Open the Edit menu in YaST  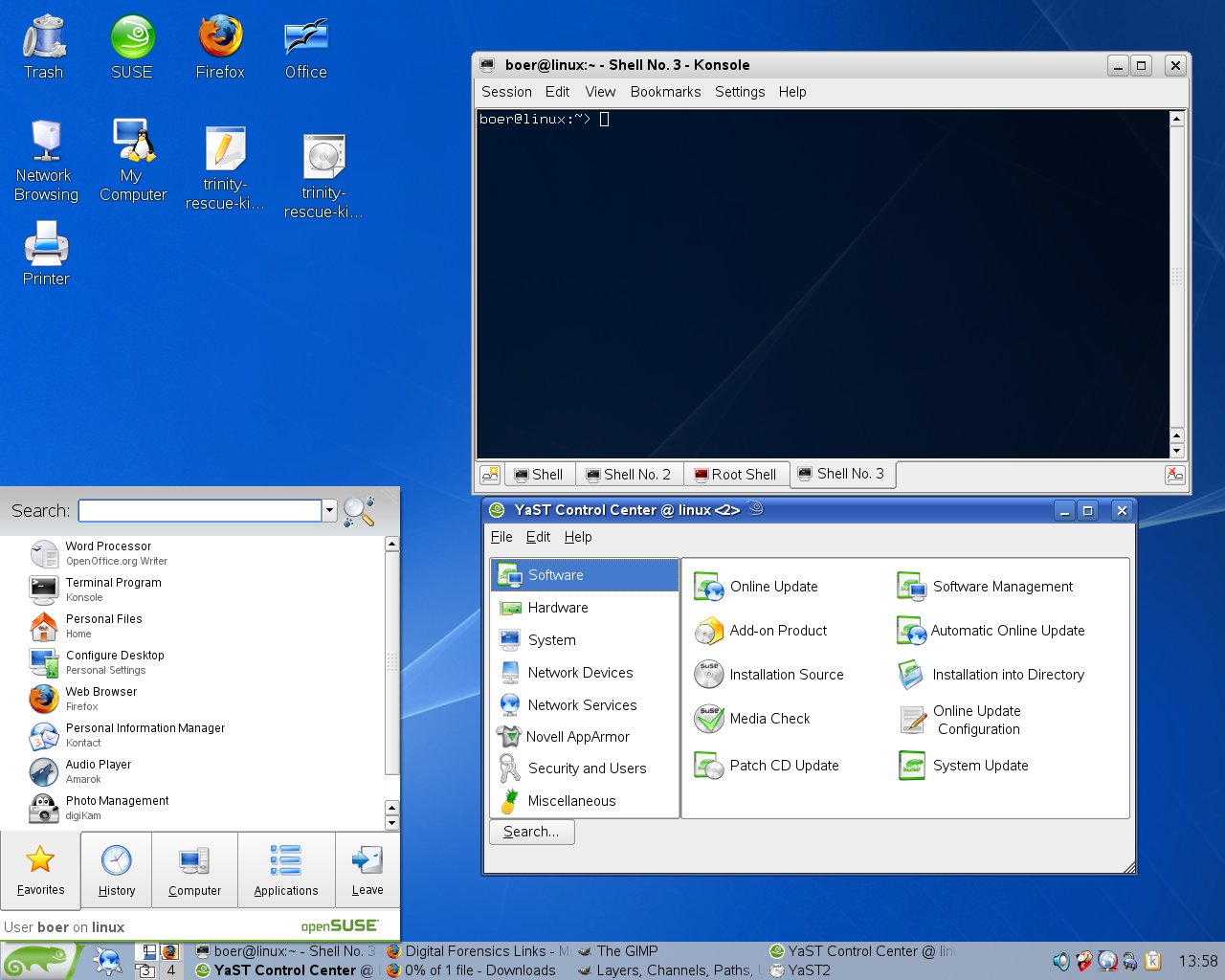click(x=538, y=537)
